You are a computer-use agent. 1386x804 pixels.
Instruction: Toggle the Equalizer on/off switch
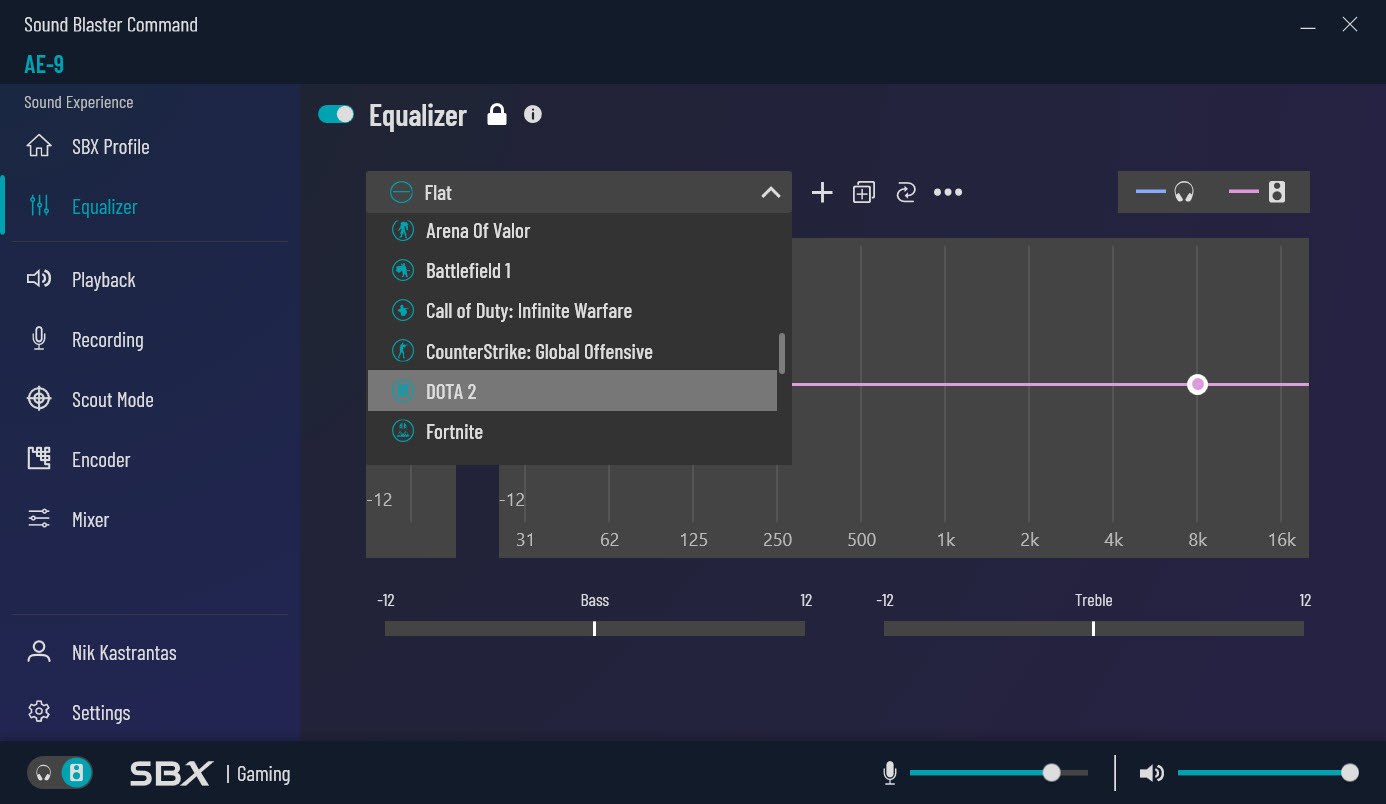coord(336,114)
